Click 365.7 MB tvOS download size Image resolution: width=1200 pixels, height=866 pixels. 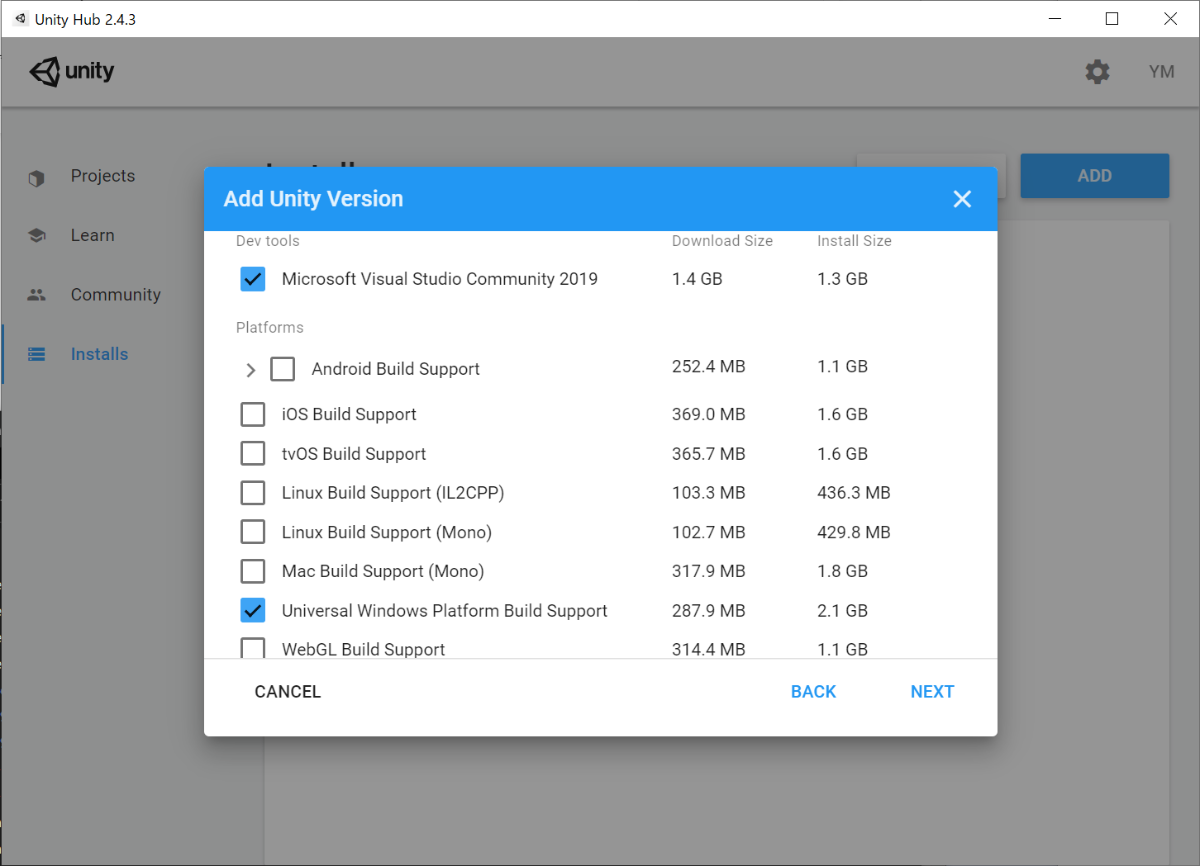coord(709,454)
